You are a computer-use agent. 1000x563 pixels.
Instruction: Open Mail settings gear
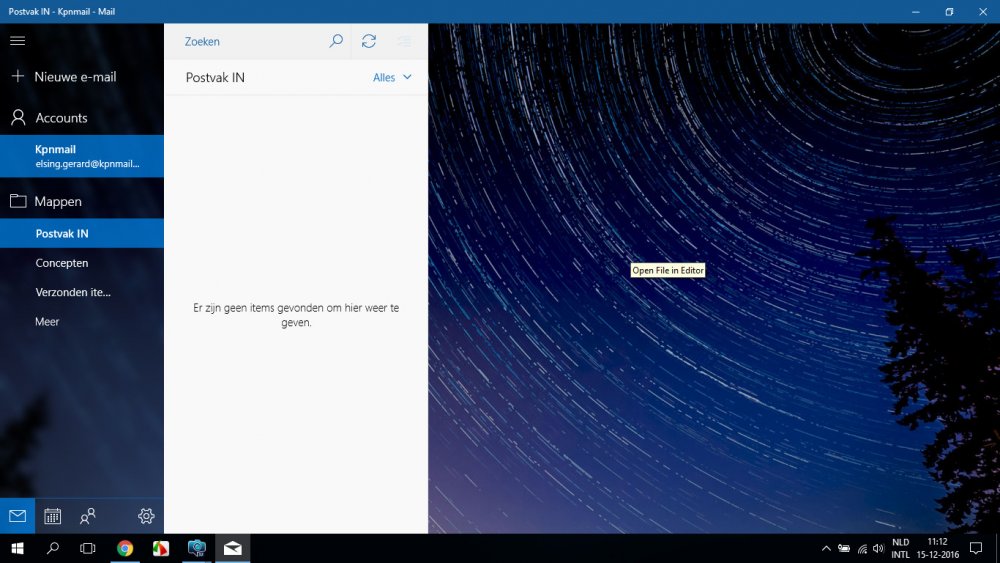(x=146, y=516)
